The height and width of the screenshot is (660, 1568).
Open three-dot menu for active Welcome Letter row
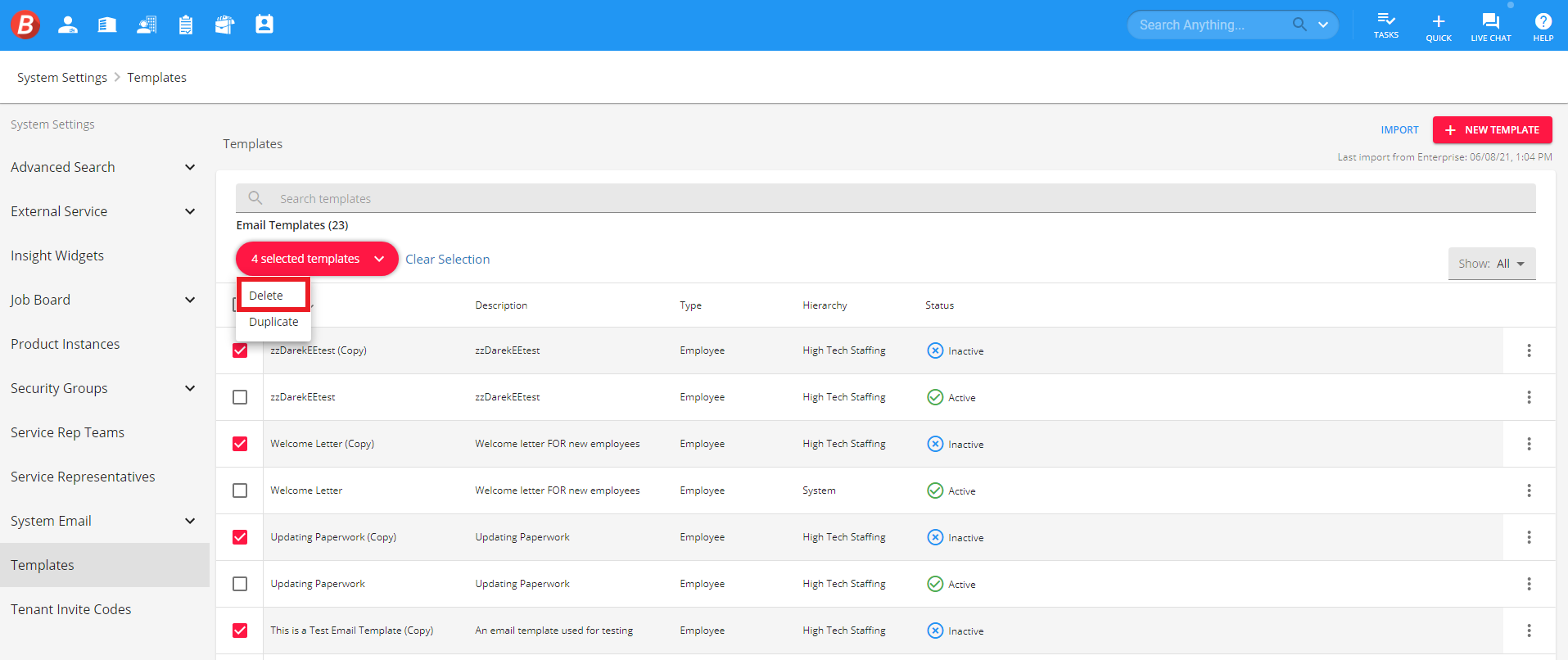click(1529, 490)
